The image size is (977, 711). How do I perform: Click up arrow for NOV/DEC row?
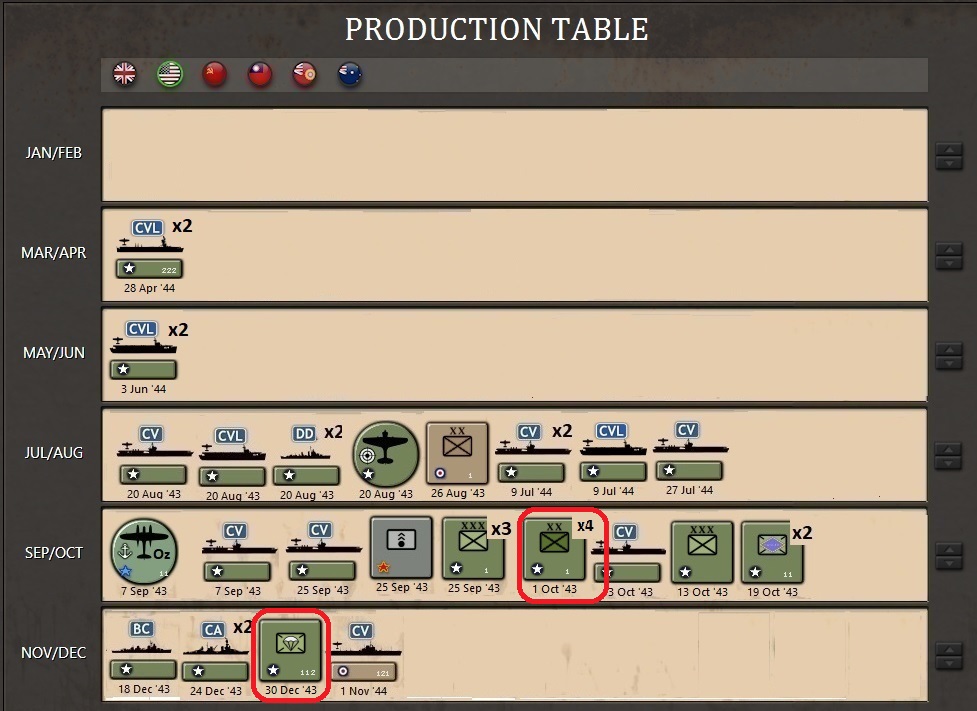pyautogui.click(x=949, y=650)
